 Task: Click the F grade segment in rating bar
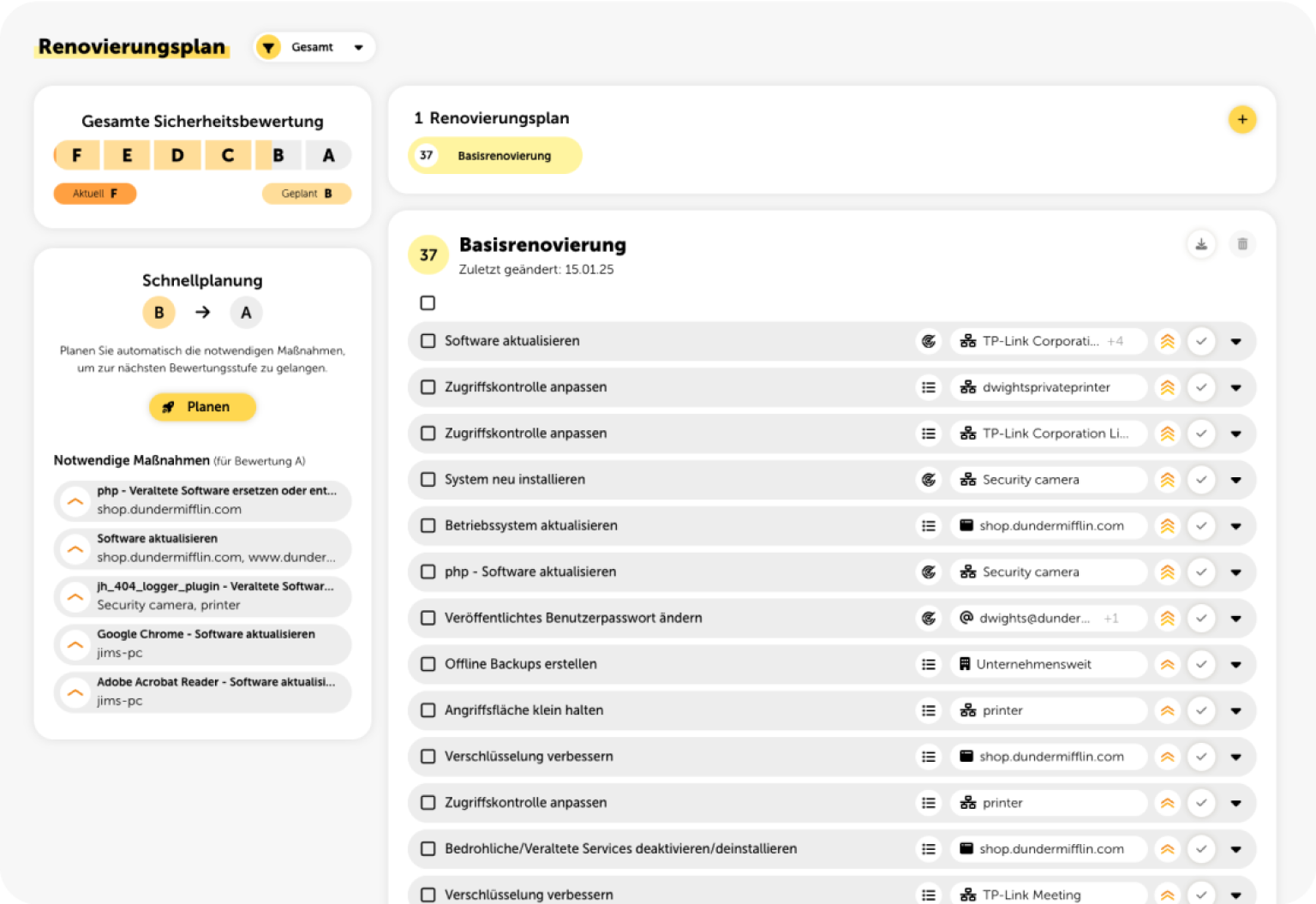[x=76, y=155]
